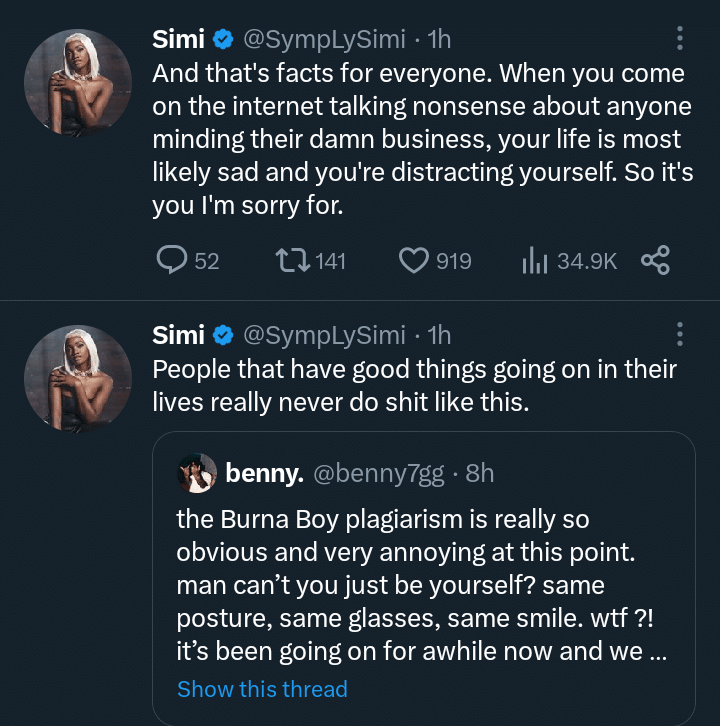Image resolution: width=720 pixels, height=726 pixels.
Task: Retweet the tweet with 141 retweets
Action: point(291,261)
